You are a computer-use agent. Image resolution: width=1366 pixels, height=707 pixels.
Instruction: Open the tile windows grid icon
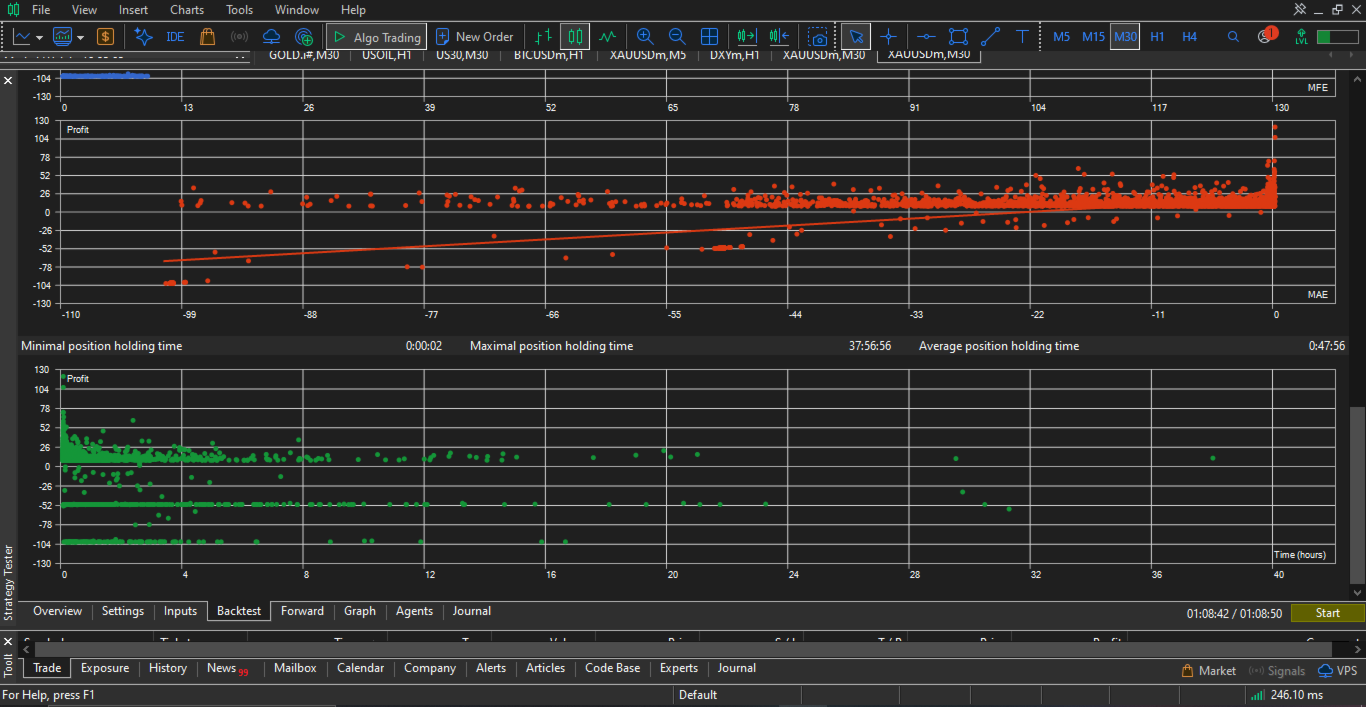pos(709,37)
